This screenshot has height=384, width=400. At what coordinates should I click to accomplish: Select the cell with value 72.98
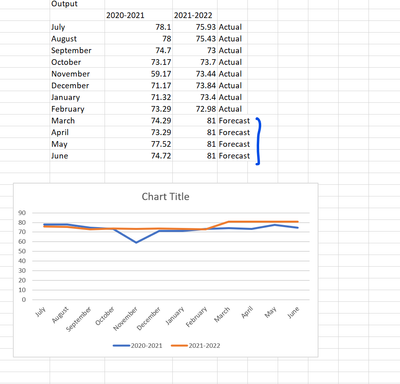195,109
